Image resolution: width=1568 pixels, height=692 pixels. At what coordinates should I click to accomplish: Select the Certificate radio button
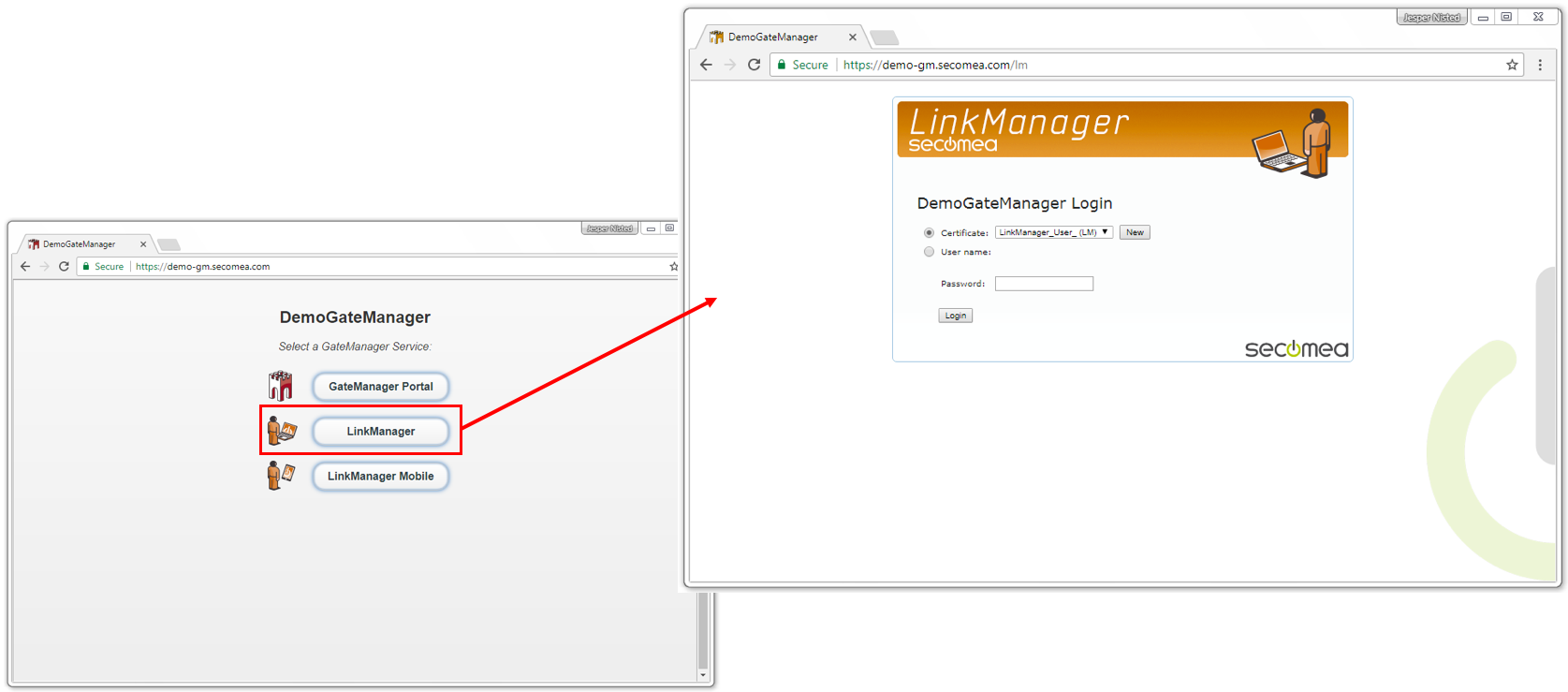tap(929, 232)
